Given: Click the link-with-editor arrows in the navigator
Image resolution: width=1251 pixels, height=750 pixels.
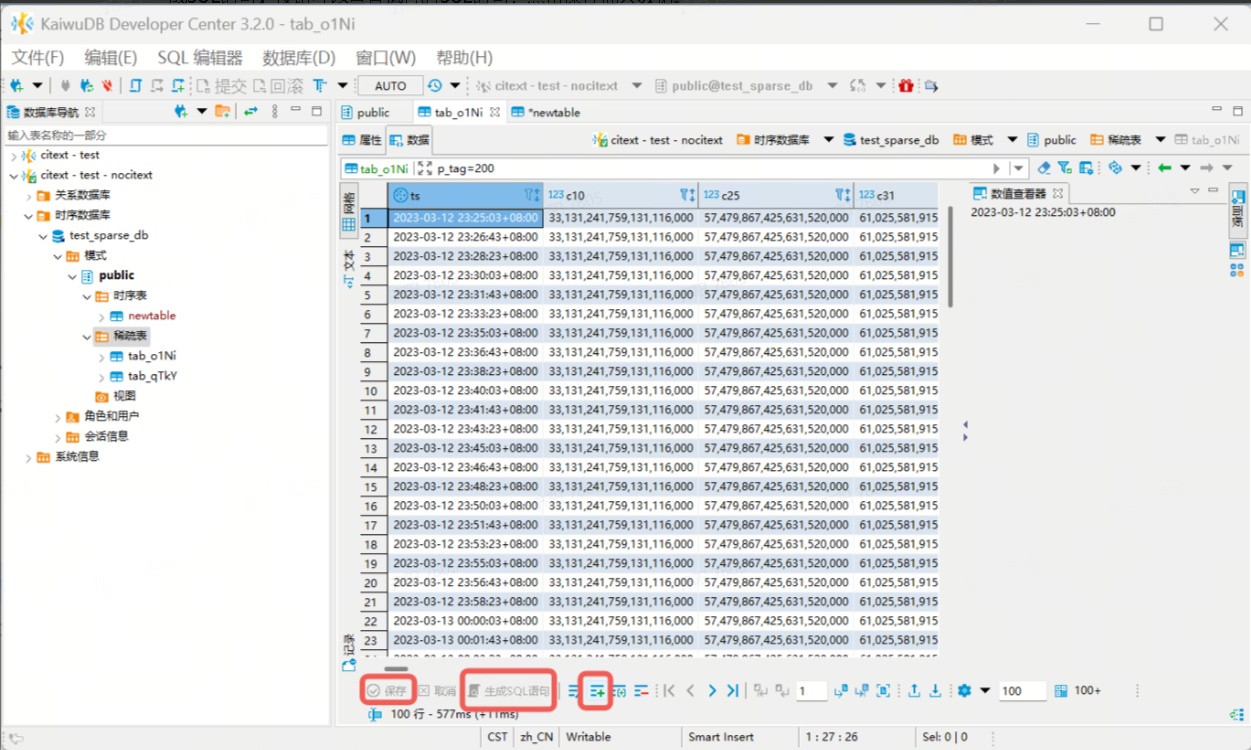Looking at the screenshot, I should click(251, 112).
